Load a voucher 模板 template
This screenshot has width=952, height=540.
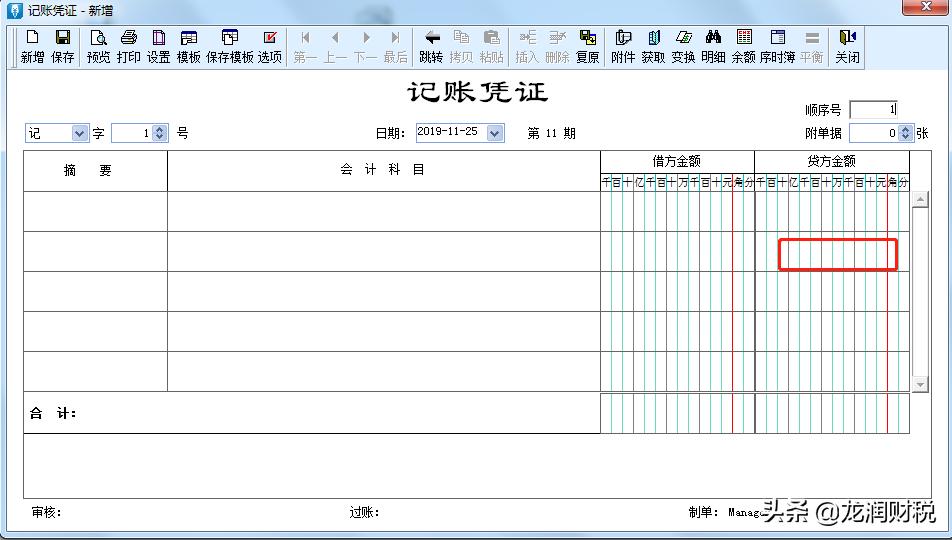click(x=189, y=47)
